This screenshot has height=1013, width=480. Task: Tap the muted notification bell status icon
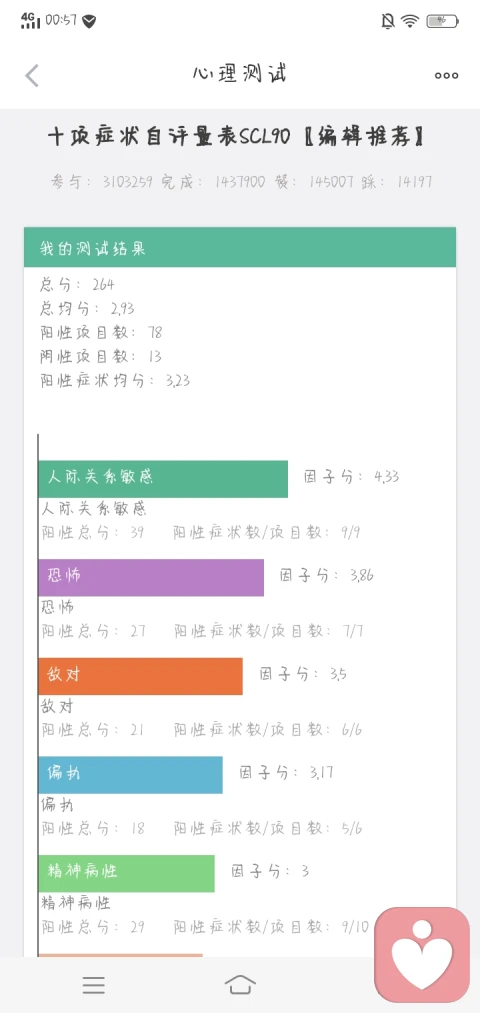click(x=388, y=21)
